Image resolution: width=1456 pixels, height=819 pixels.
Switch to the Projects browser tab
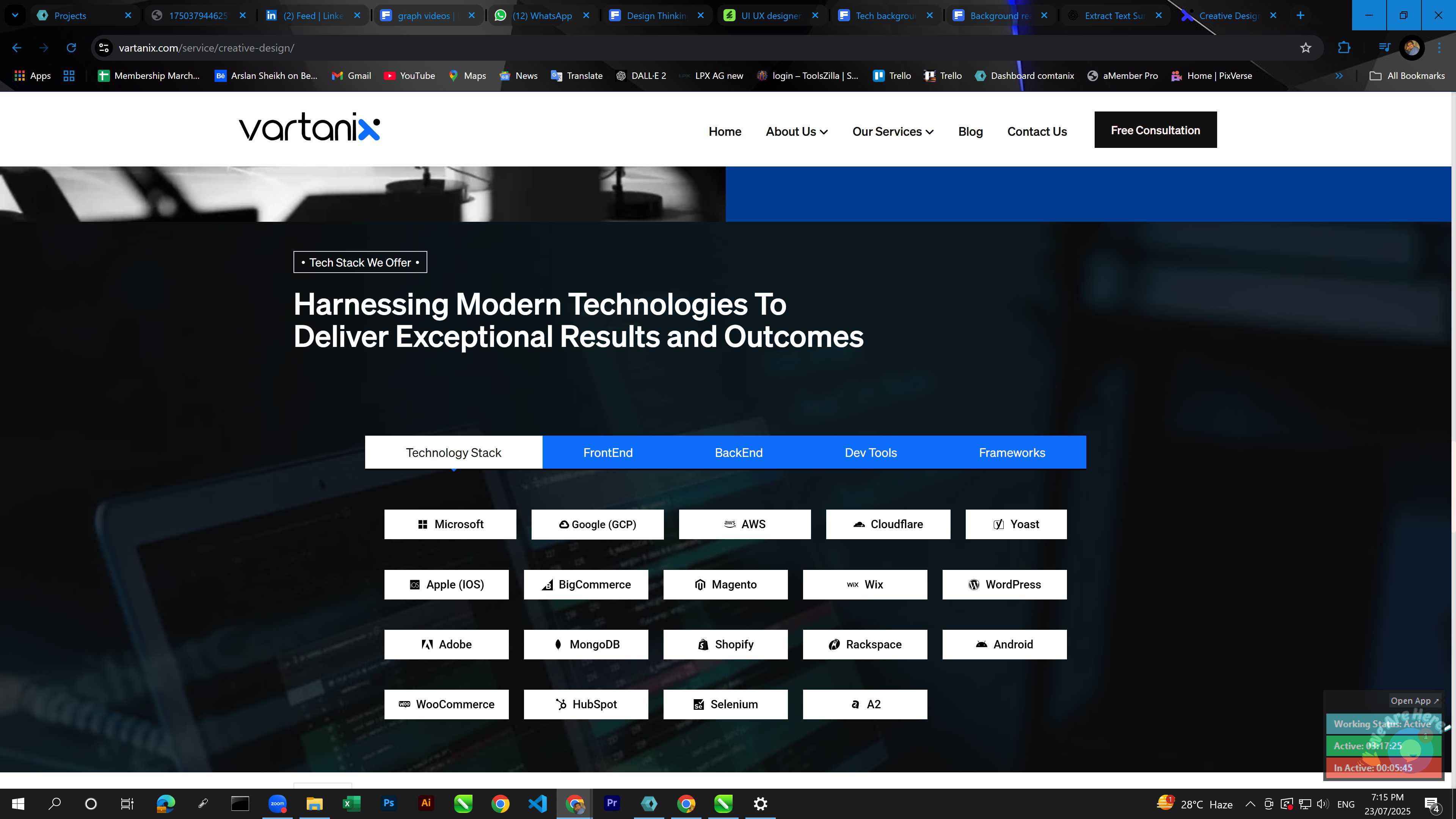[x=84, y=15]
